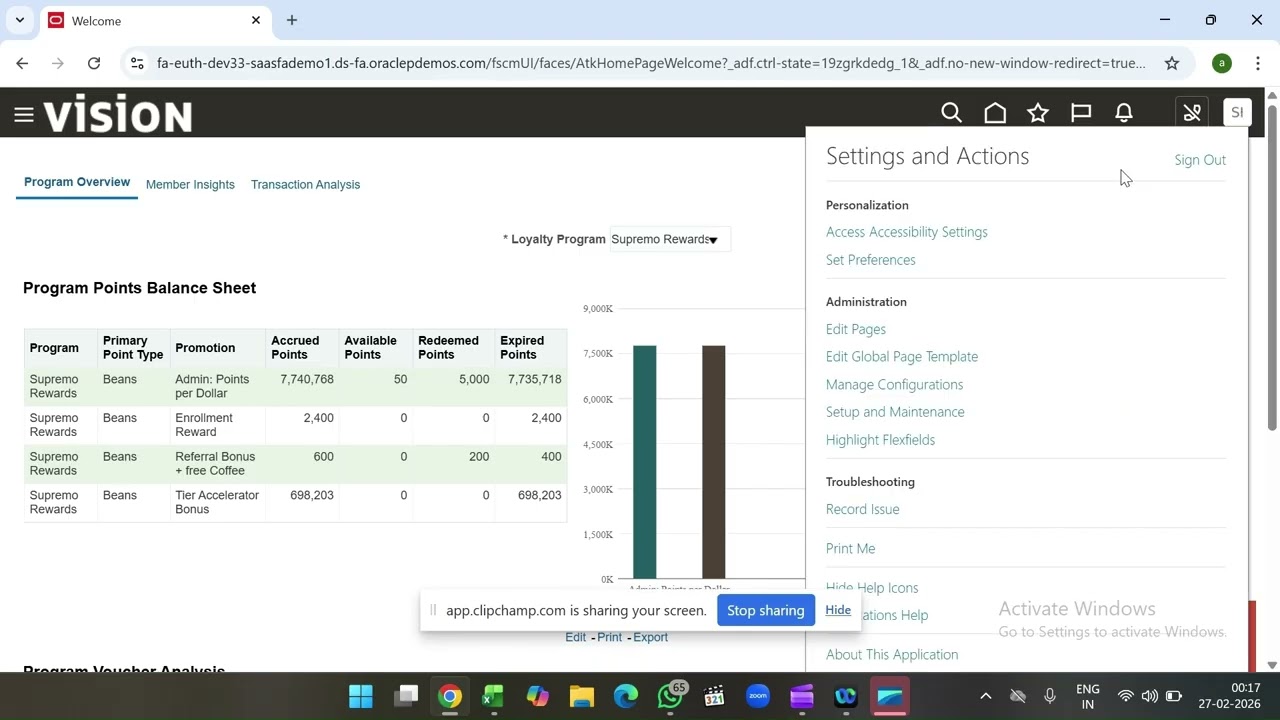Open the hamburger navigator menu
1280x720 pixels.
click(x=24, y=115)
